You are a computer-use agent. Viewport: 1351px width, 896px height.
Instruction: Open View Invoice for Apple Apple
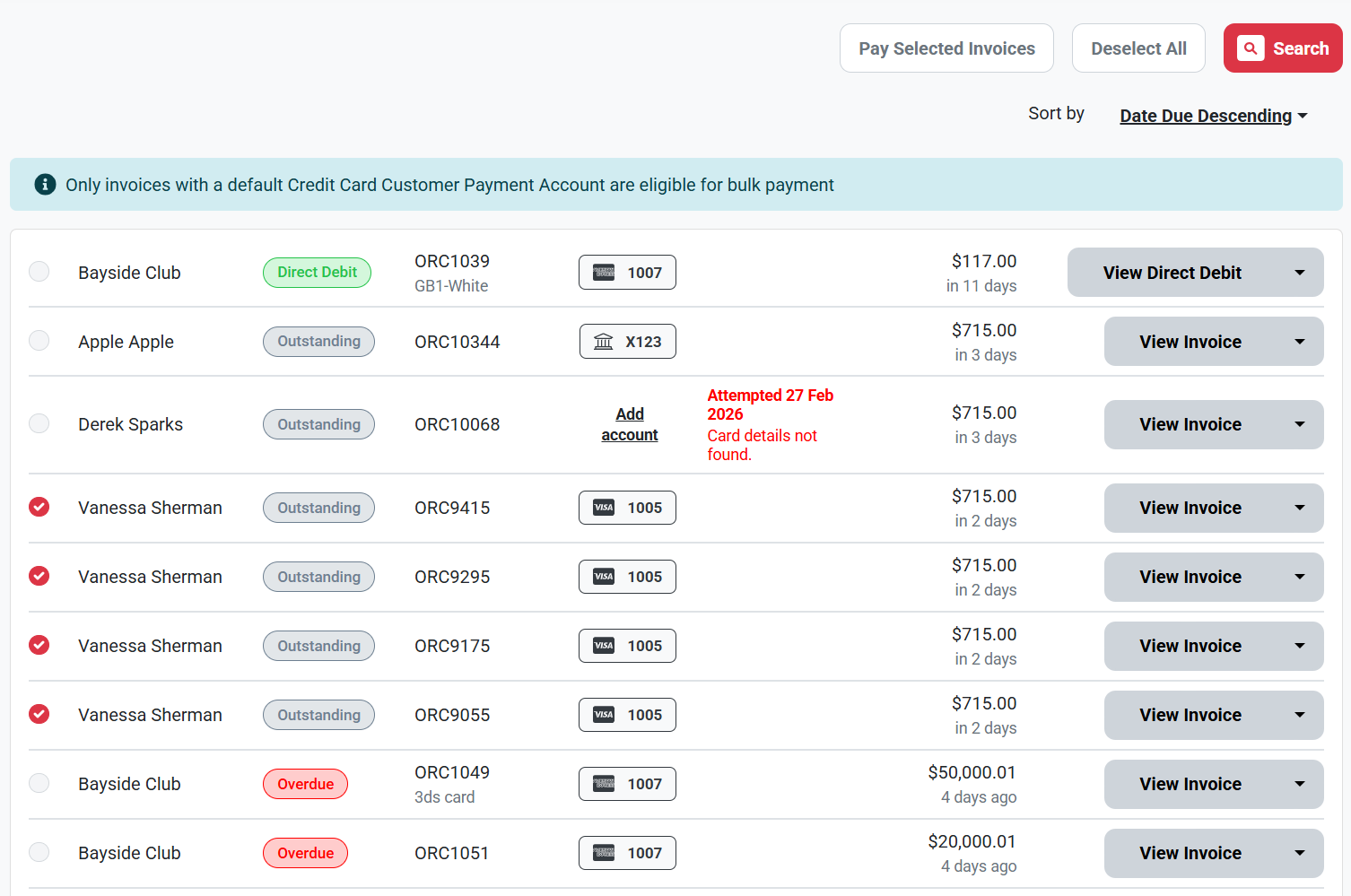click(x=1190, y=342)
